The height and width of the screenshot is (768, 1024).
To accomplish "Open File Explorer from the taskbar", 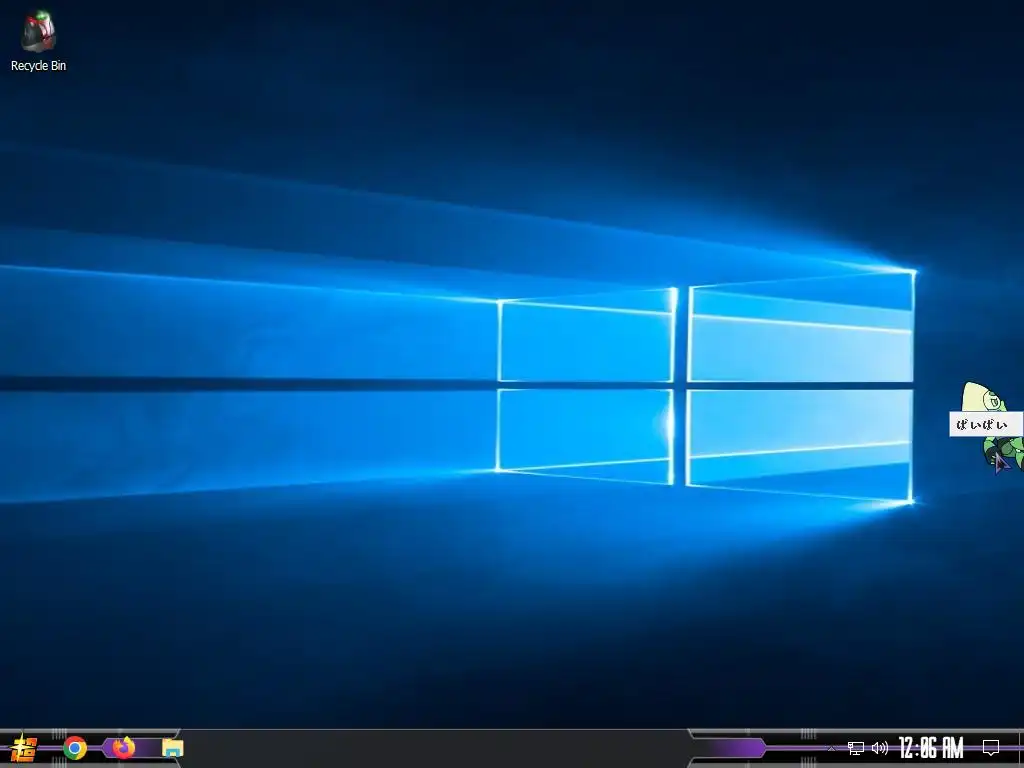I will click(172, 748).
